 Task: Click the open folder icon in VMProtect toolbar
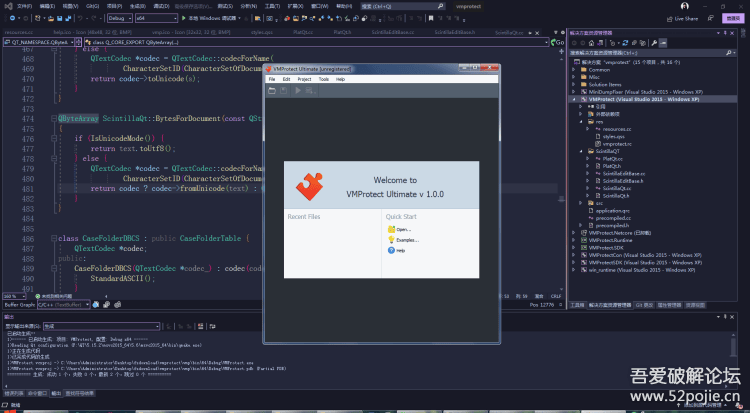click(272, 90)
